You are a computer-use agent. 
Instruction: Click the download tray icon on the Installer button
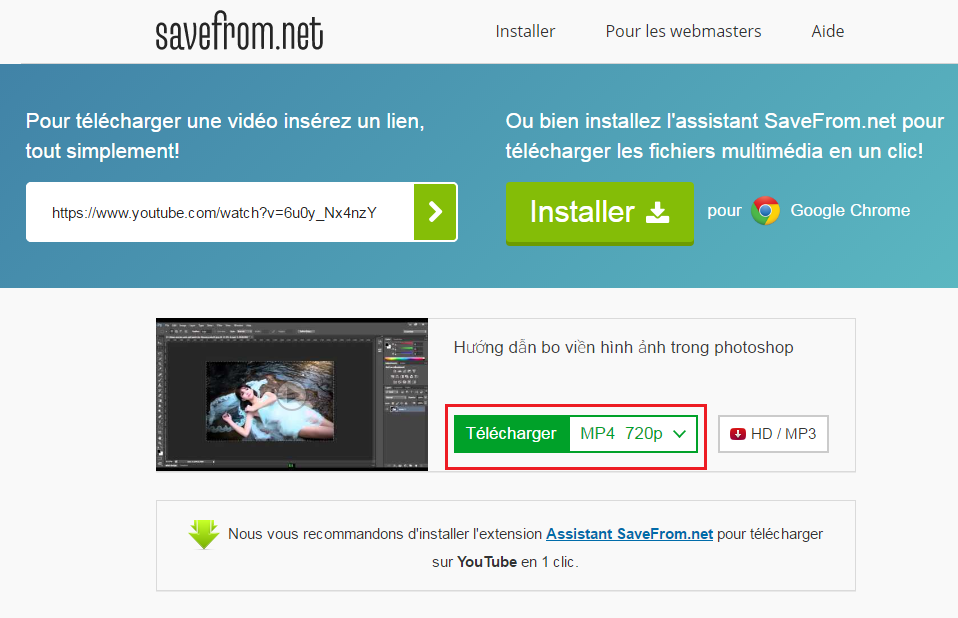[657, 212]
